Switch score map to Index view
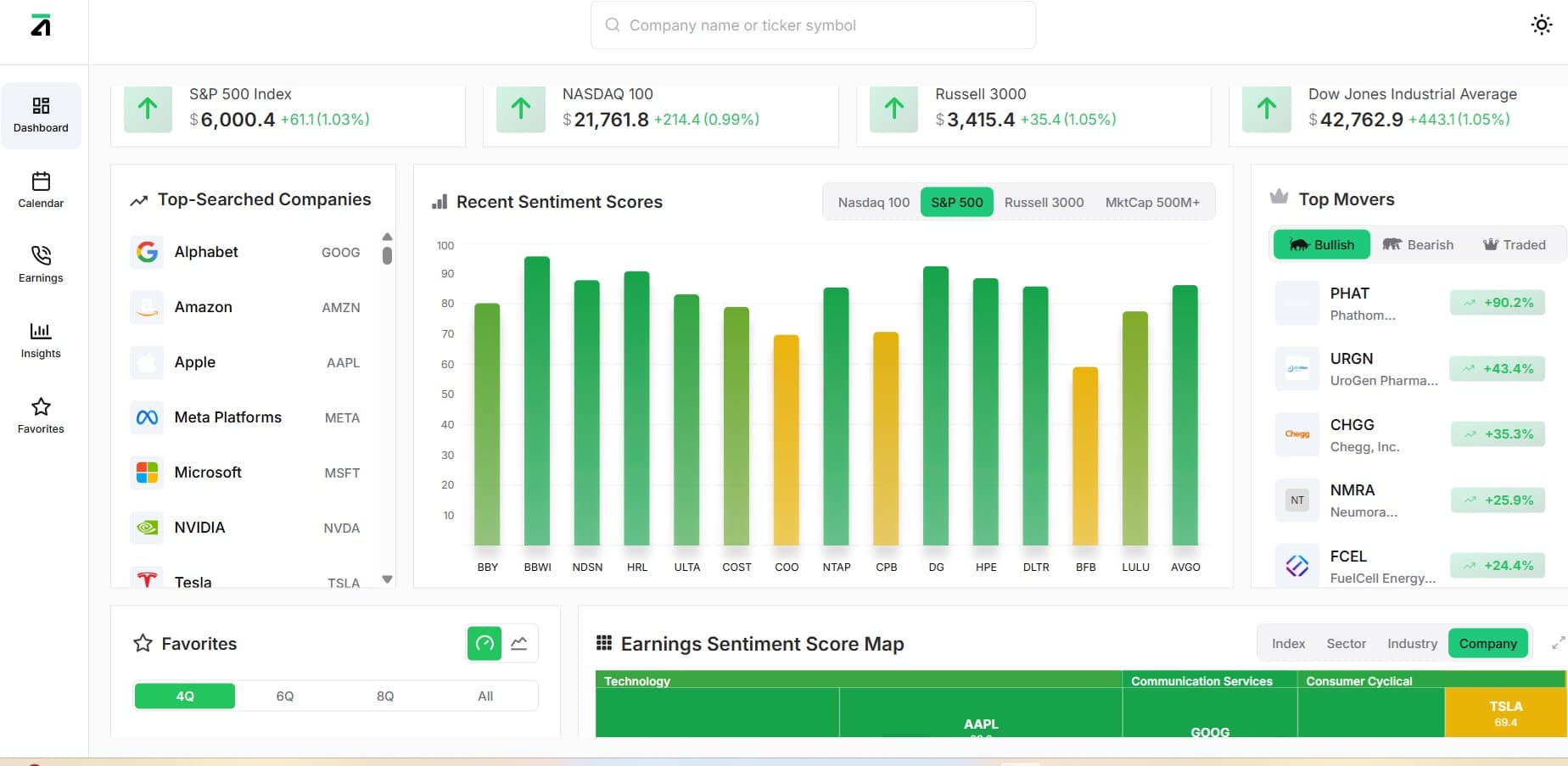The image size is (1568, 766). tap(1288, 644)
